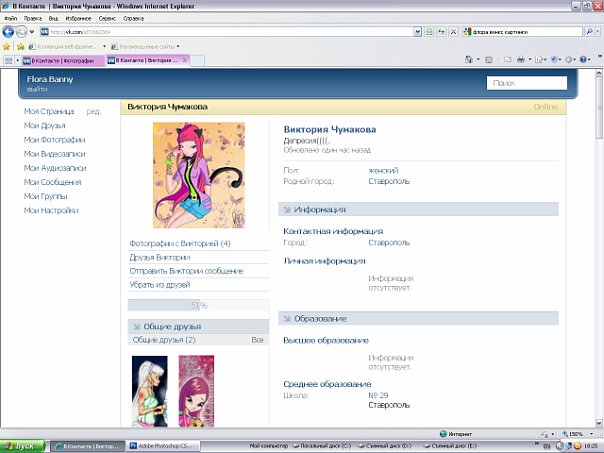This screenshot has width=604, height=453.
Task: Click the 51% profile completion bar
Action: [198, 305]
